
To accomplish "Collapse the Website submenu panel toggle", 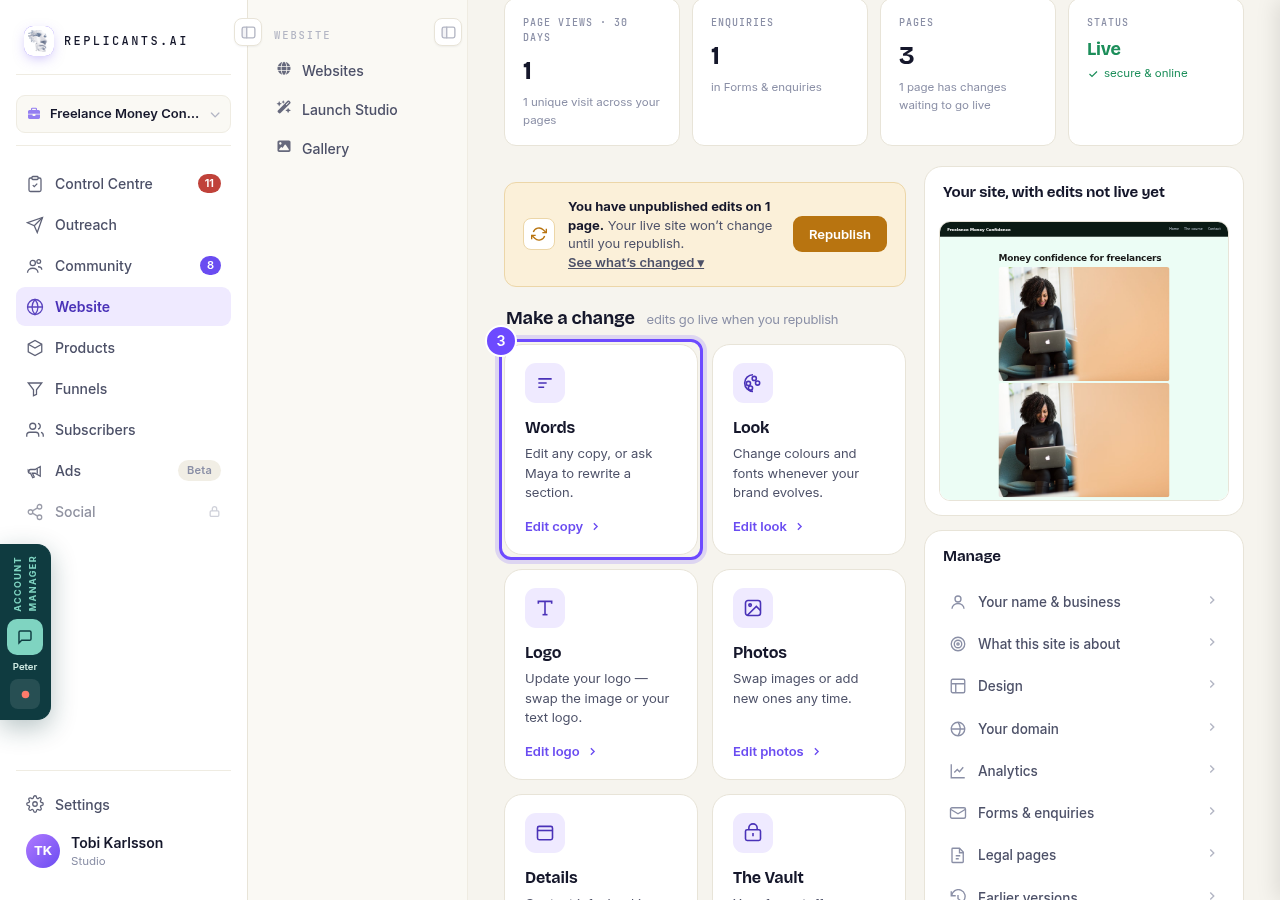I will [448, 32].
